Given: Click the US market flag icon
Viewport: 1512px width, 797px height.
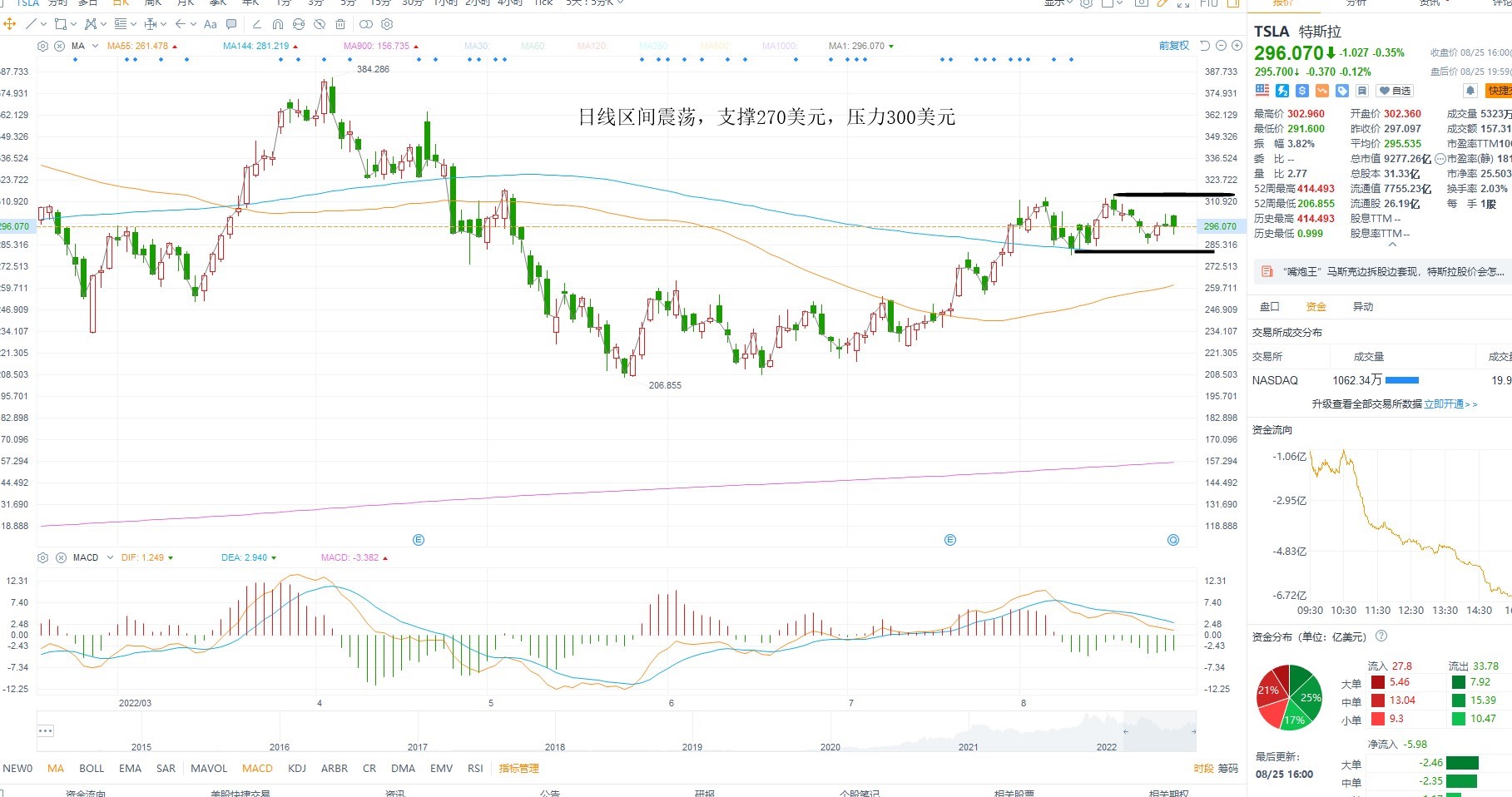Looking at the screenshot, I should [x=1262, y=90].
